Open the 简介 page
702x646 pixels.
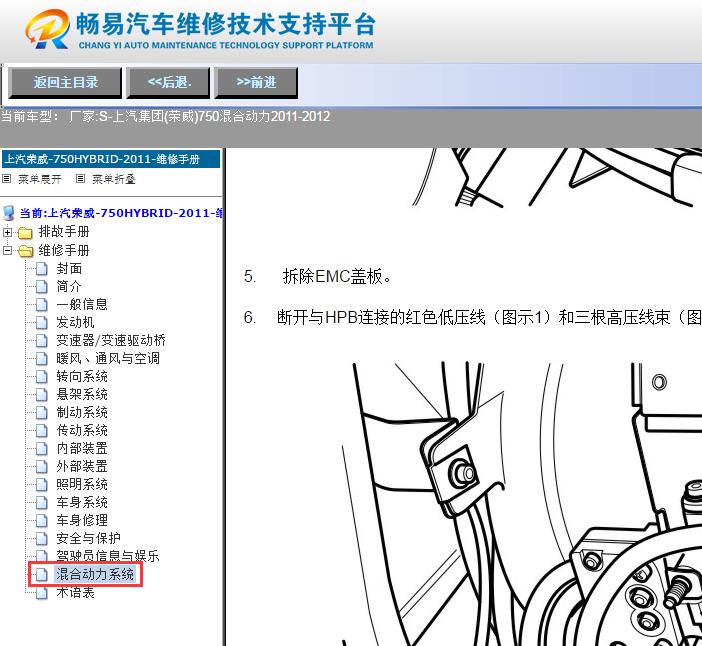coord(69,286)
